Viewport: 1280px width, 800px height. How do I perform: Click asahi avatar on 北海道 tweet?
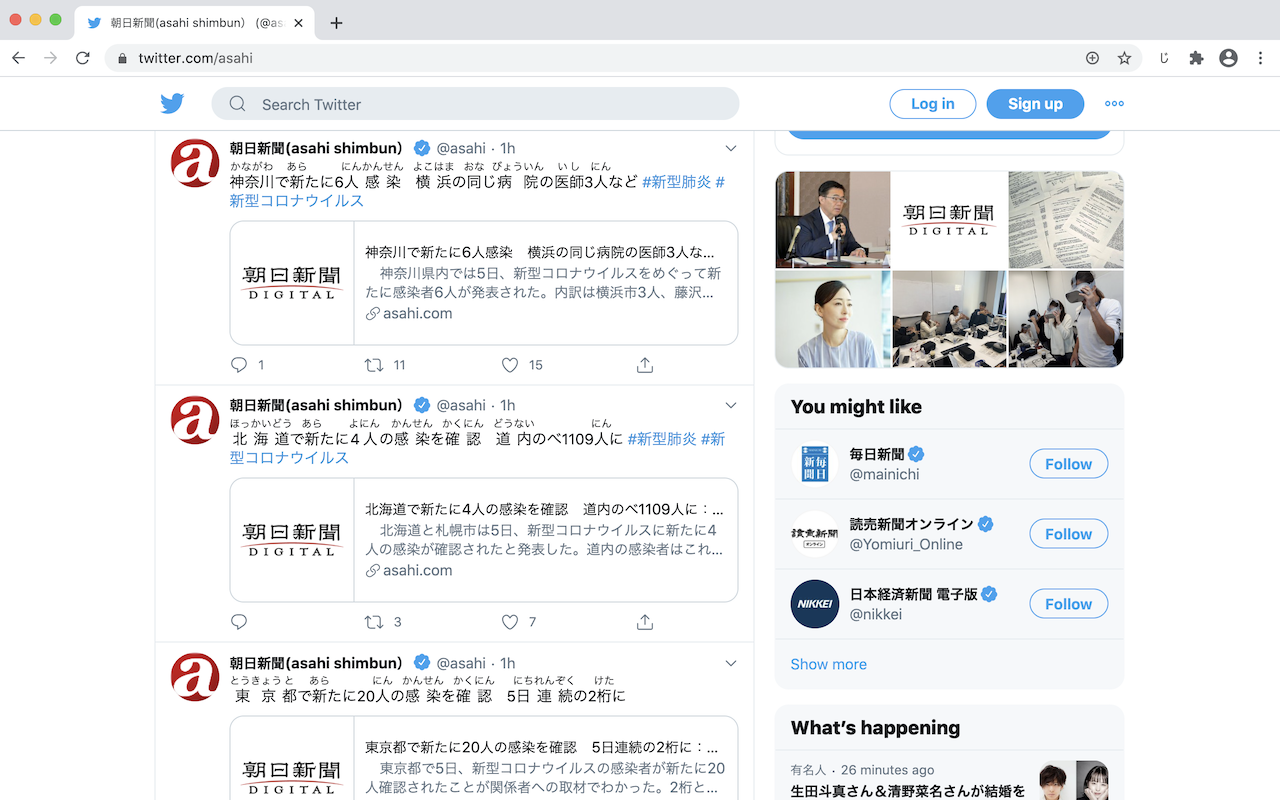click(195, 420)
